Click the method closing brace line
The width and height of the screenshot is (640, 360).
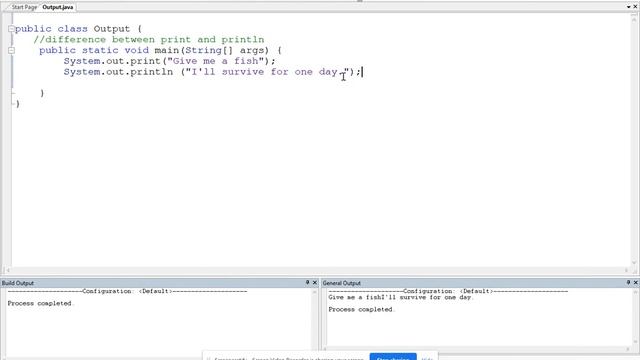pos(42,93)
